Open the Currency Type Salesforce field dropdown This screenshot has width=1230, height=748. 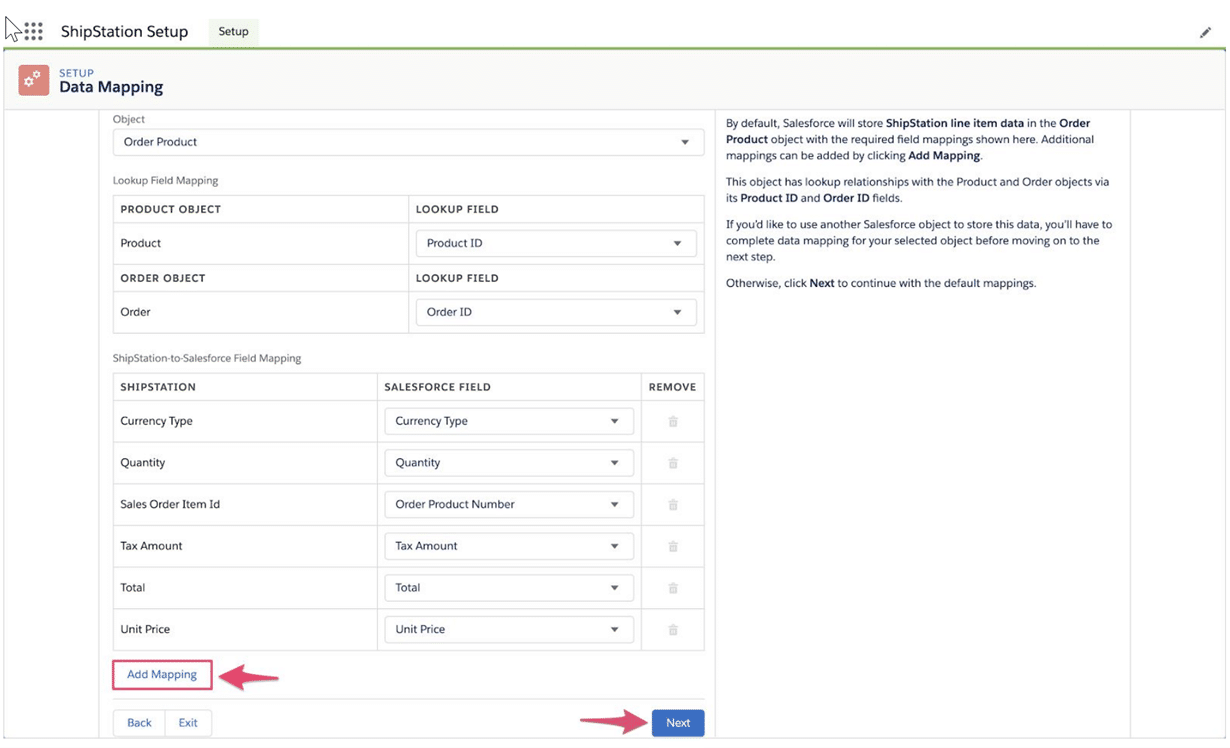coord(509,421)
